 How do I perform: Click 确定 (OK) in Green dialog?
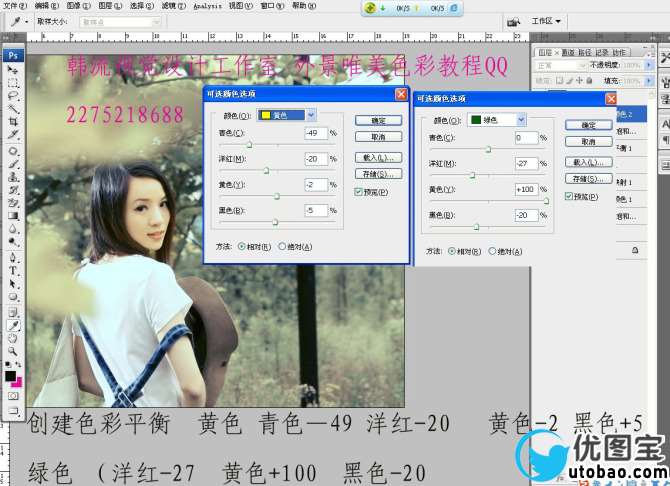coord(588,125)
